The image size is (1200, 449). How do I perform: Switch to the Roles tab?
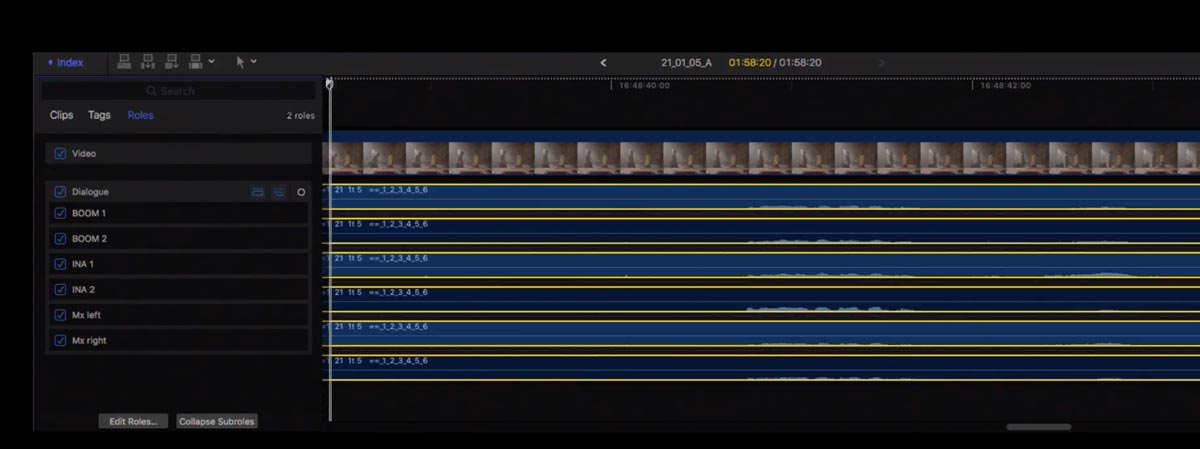pyautogui.click(x=140, y=115)
